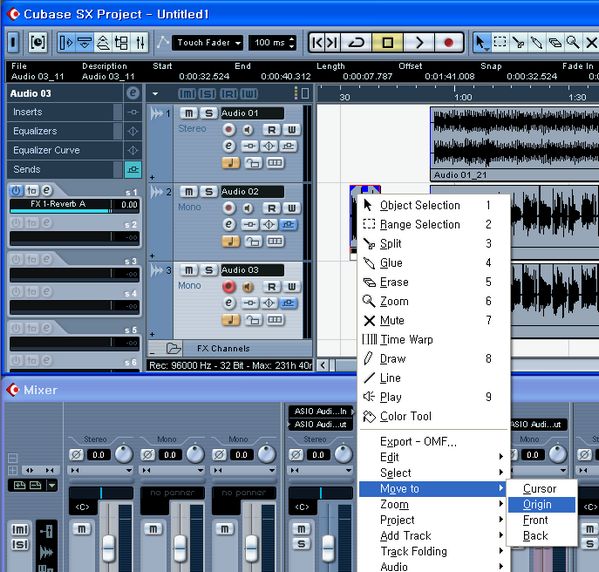Viewport: 599px width, 572px height.
Task: Expand the Equalizer Curve inspector section
Action: point(64,150)
